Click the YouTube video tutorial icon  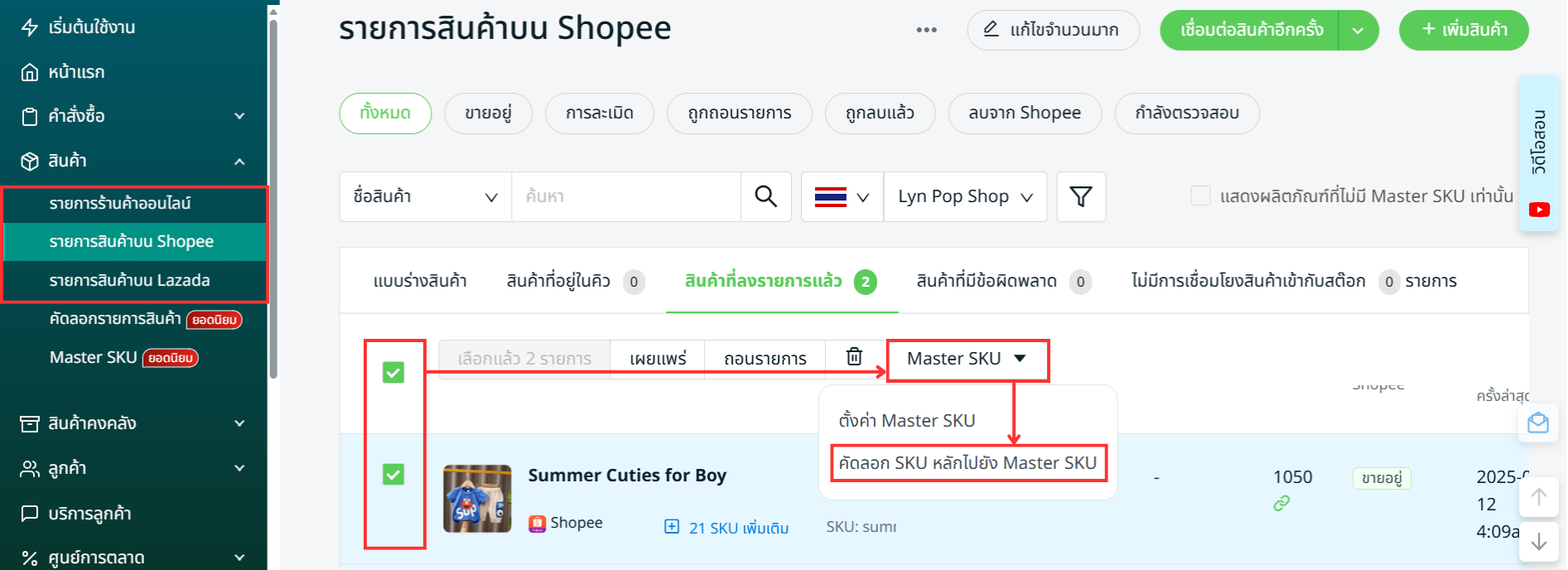pos(1539,210)
